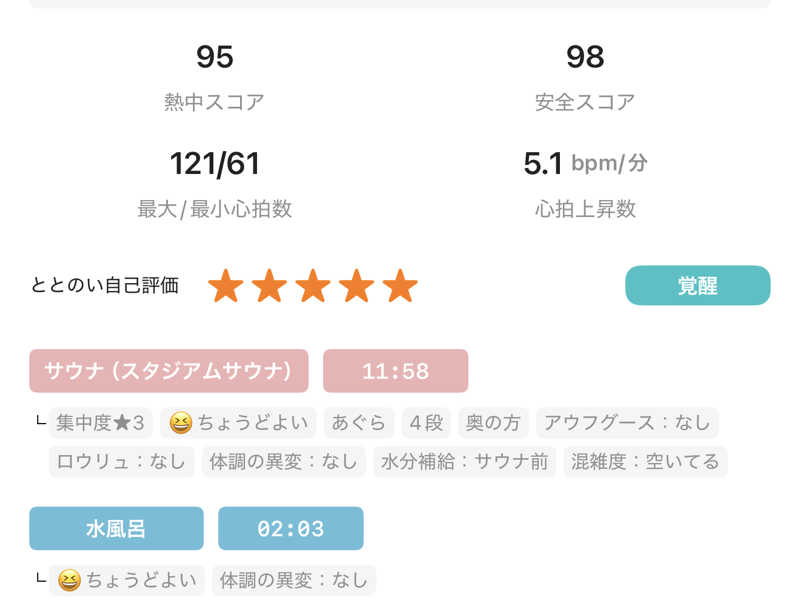Tap the first rating star
Image resolution: width=800 pixels, height=600 pixels.
click(226, 286)
